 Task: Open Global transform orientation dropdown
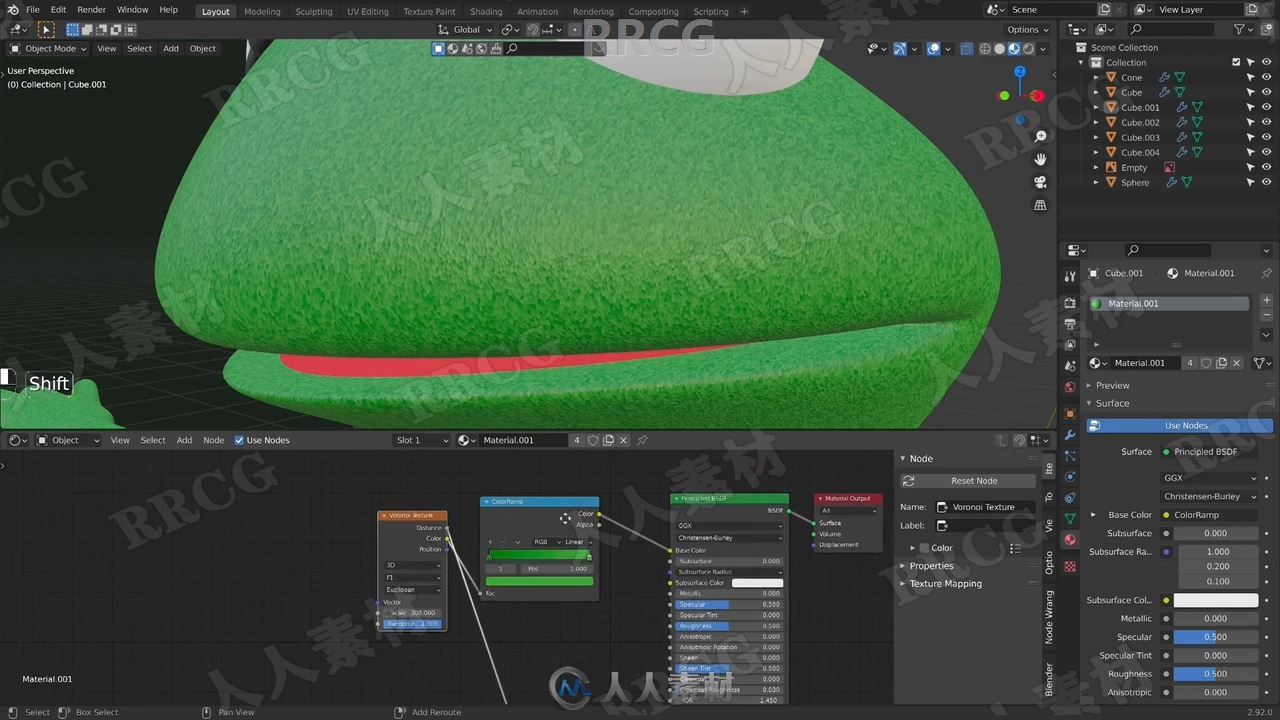(x=466, y=30)
